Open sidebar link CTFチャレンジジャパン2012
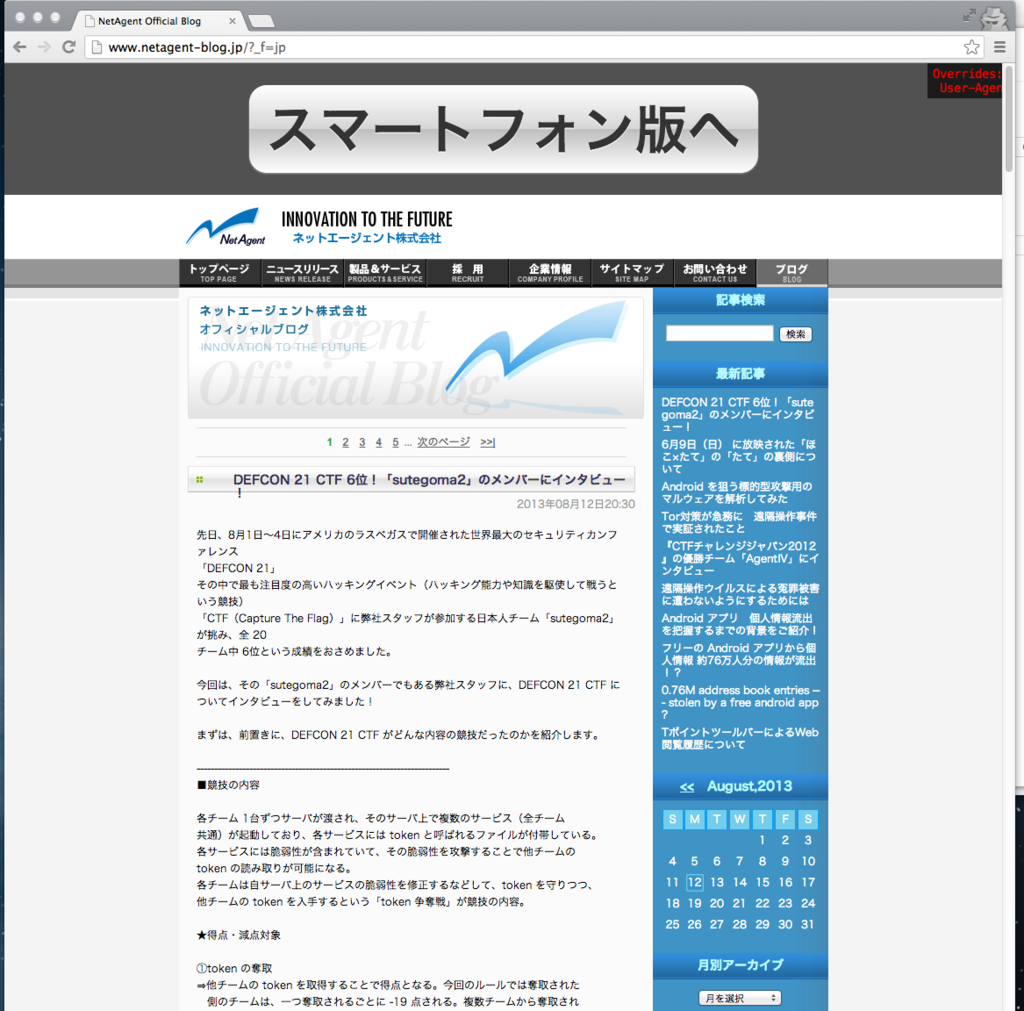This screenshot has width=1024, height=1011. (739, 558)
